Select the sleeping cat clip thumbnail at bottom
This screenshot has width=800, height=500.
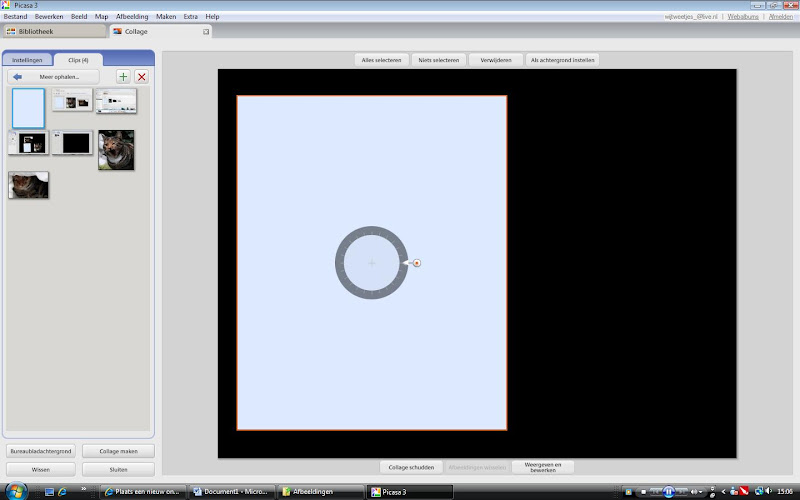coord(29,185)
